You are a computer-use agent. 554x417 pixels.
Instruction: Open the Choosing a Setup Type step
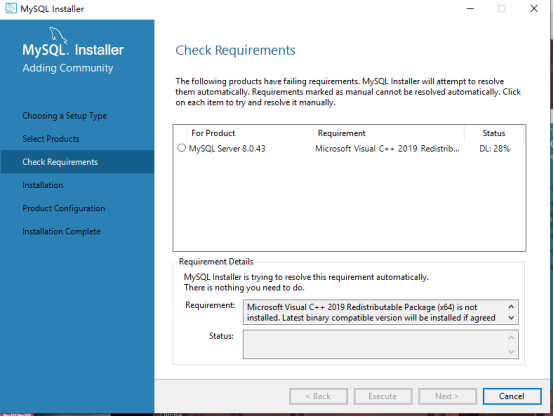[65, 116]
